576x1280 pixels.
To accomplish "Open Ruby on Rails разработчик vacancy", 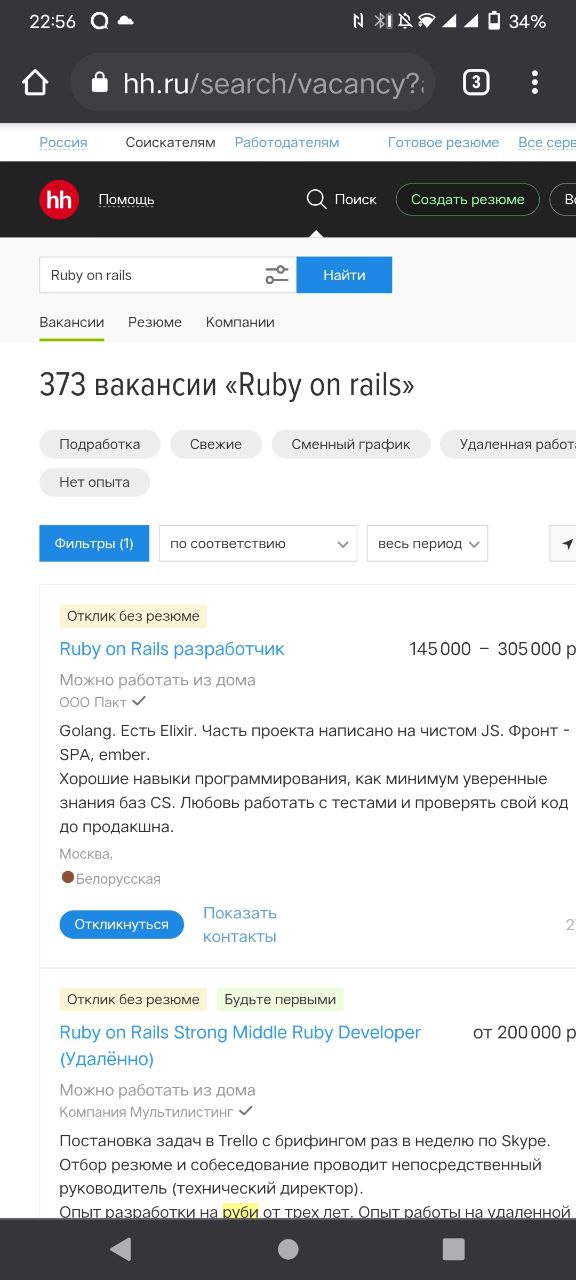I will [x=172, y=649].
